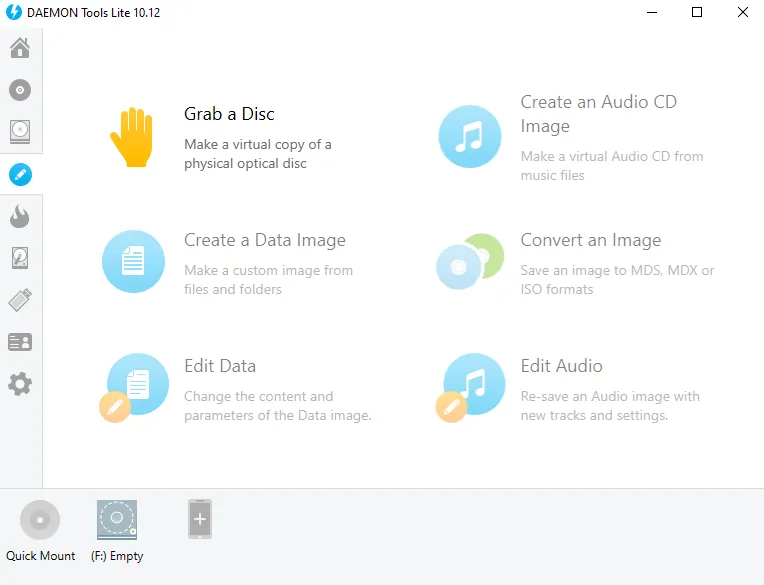Minimize the DAEMON Tools Lite window
Image resolution: width=764 pixels, height=585 pixels.
(652, 12)
